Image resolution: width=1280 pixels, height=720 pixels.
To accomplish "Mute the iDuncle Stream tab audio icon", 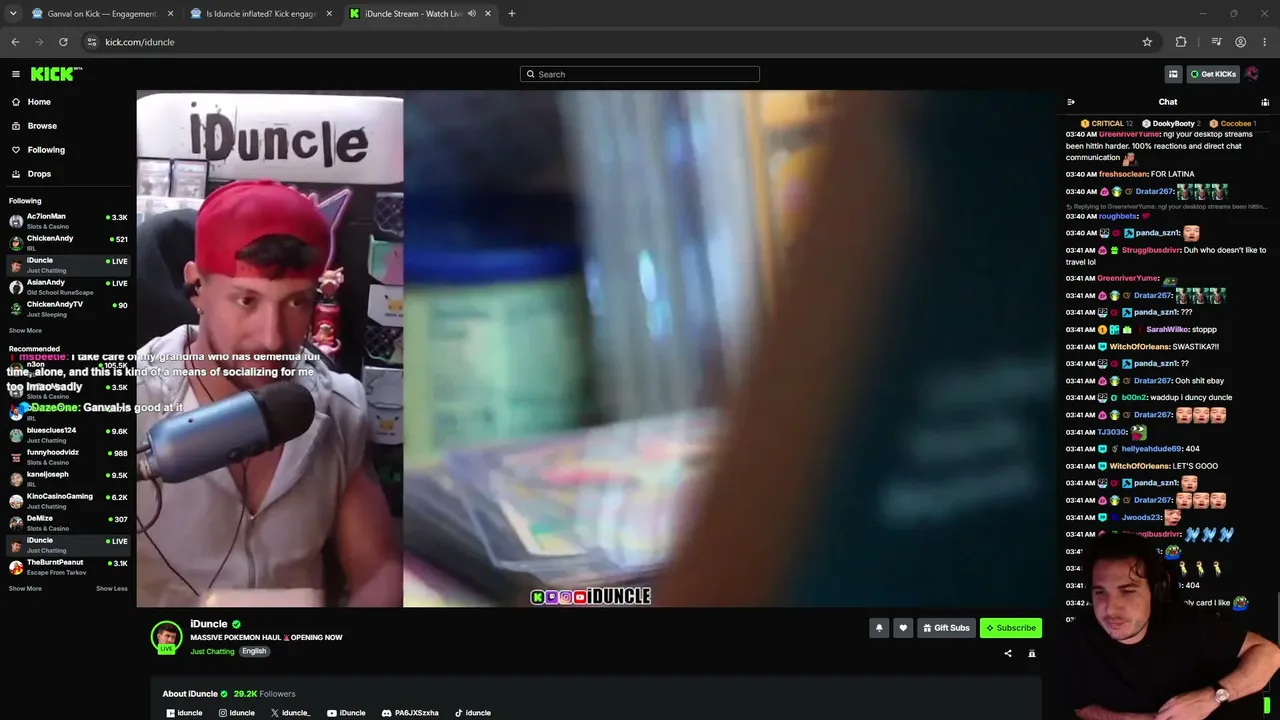I will pos(472,14).
